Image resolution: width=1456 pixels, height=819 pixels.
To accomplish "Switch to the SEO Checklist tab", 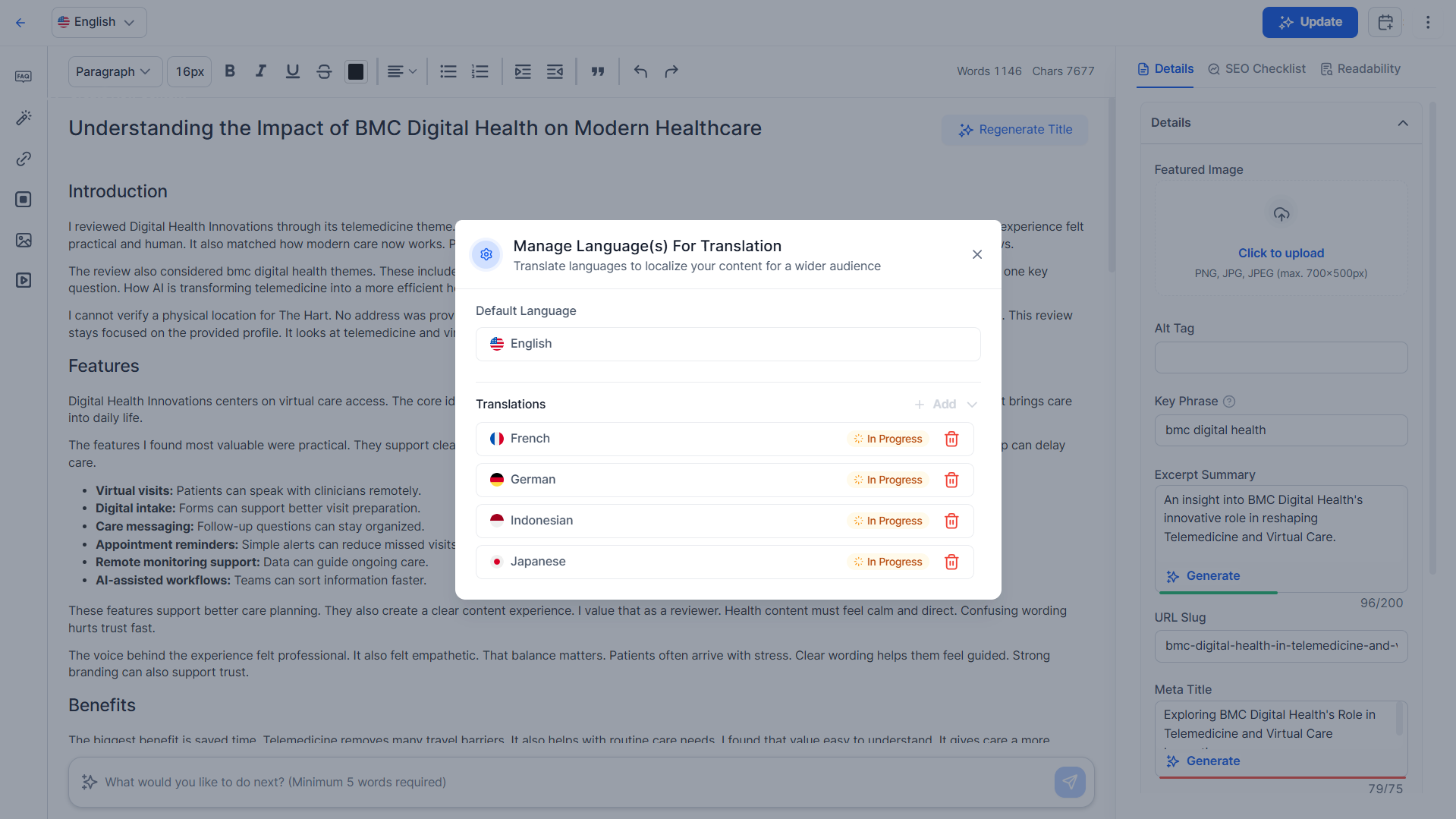I will pos(1256,69).
